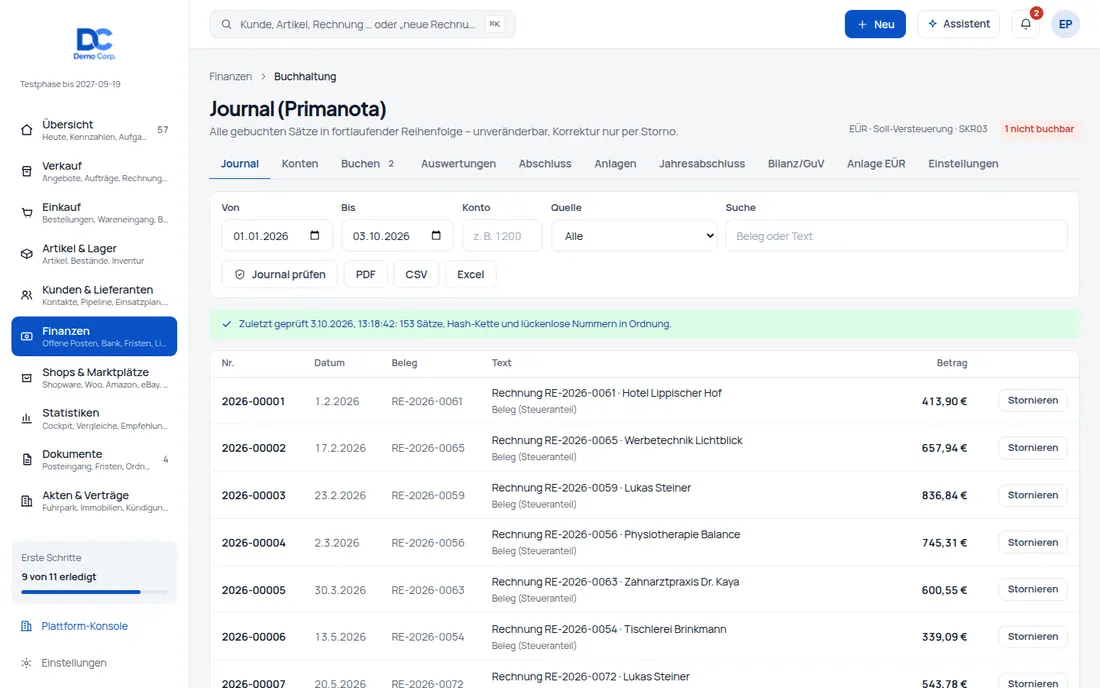Click the Neu button
The height and width of the screenshot is (688, 1100).
pyautogui.click(x=875, y=24)
